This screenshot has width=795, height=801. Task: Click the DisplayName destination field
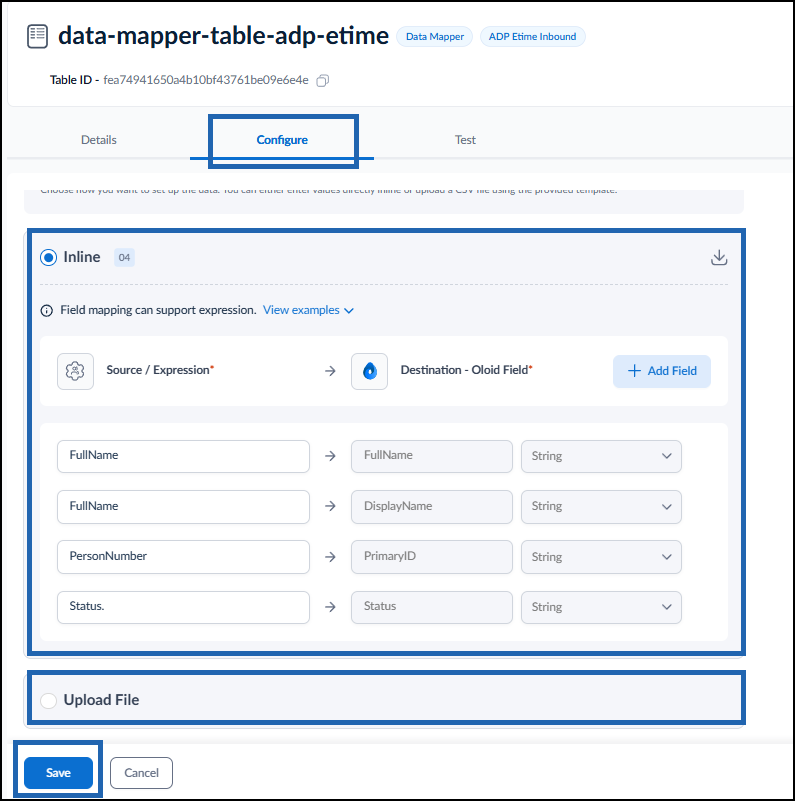(432, 507)
